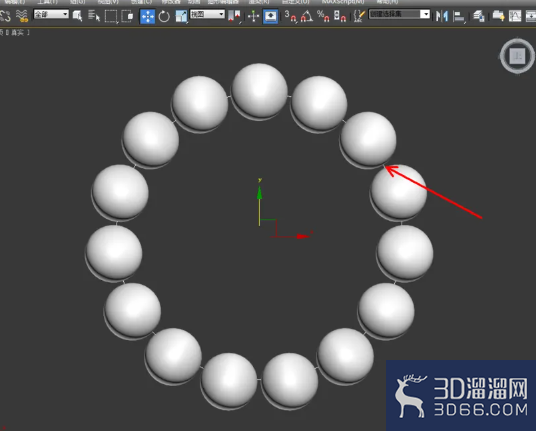Pick the Rectangular Selection Region tool
The height and width of the screenshot is (431, 536).
(x=111, y=16)
